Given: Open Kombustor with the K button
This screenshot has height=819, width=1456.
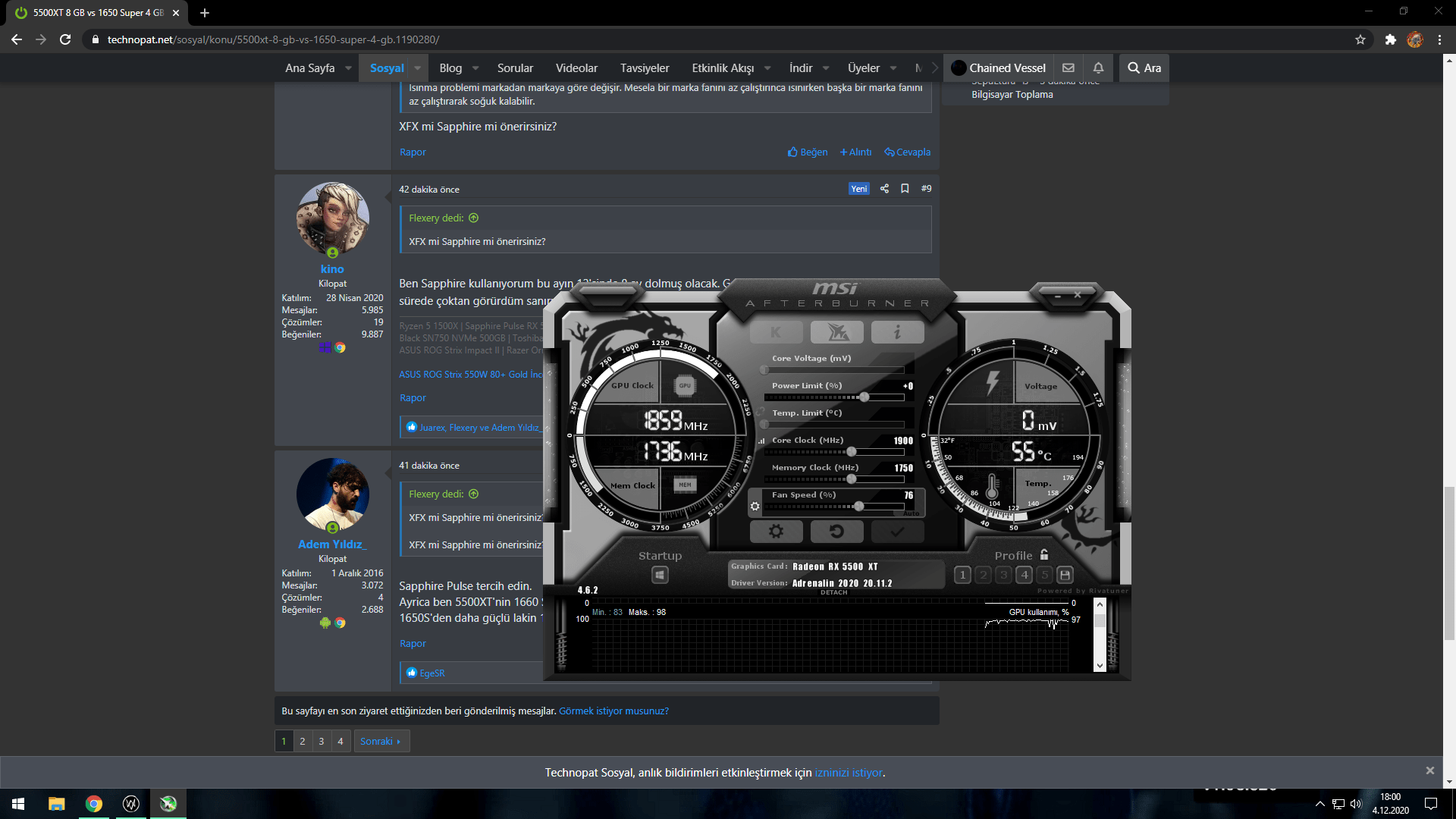Looking at the screenshot, I should 776,332.
